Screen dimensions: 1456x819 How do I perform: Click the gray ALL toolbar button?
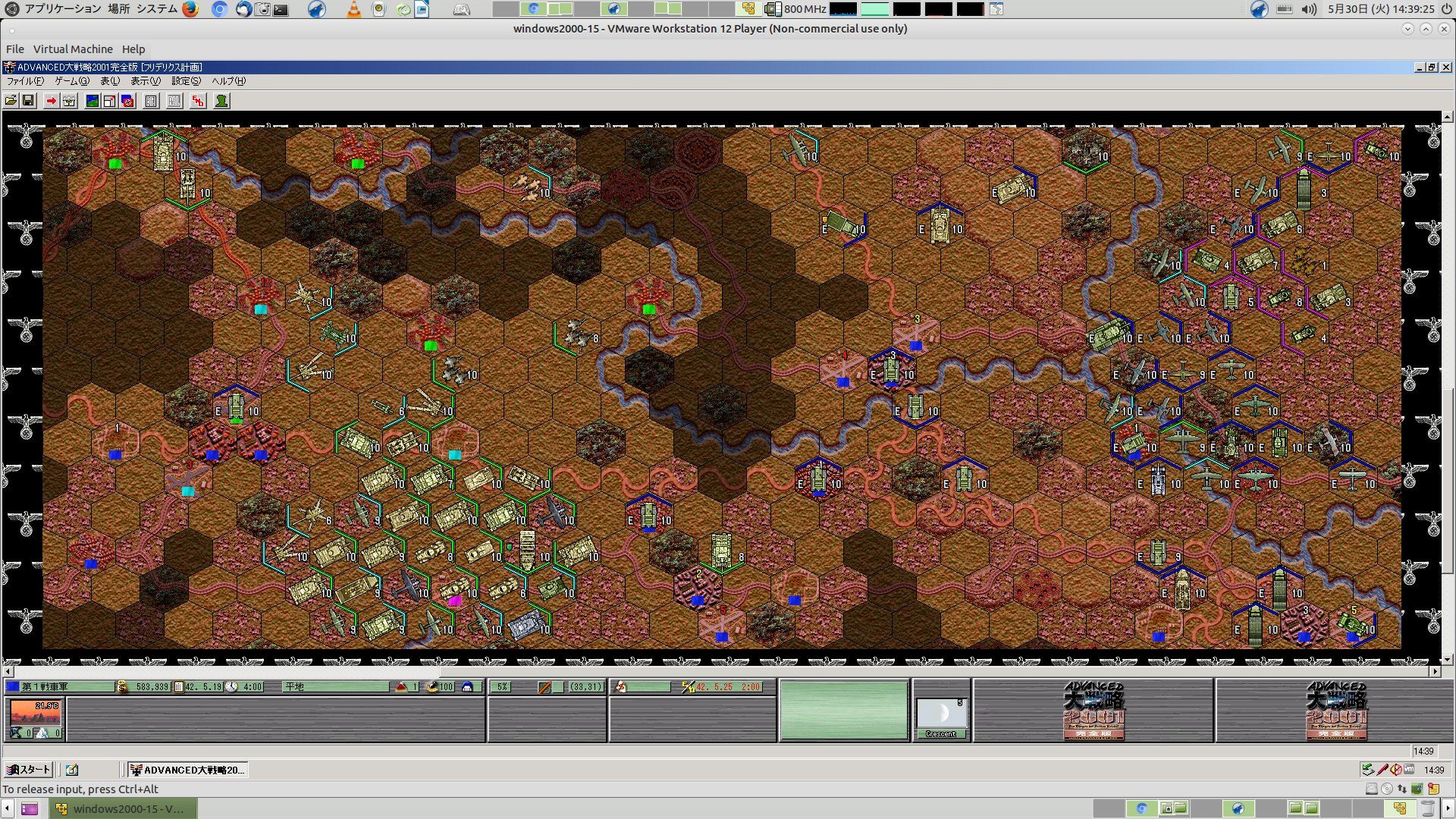click(174, 101)
